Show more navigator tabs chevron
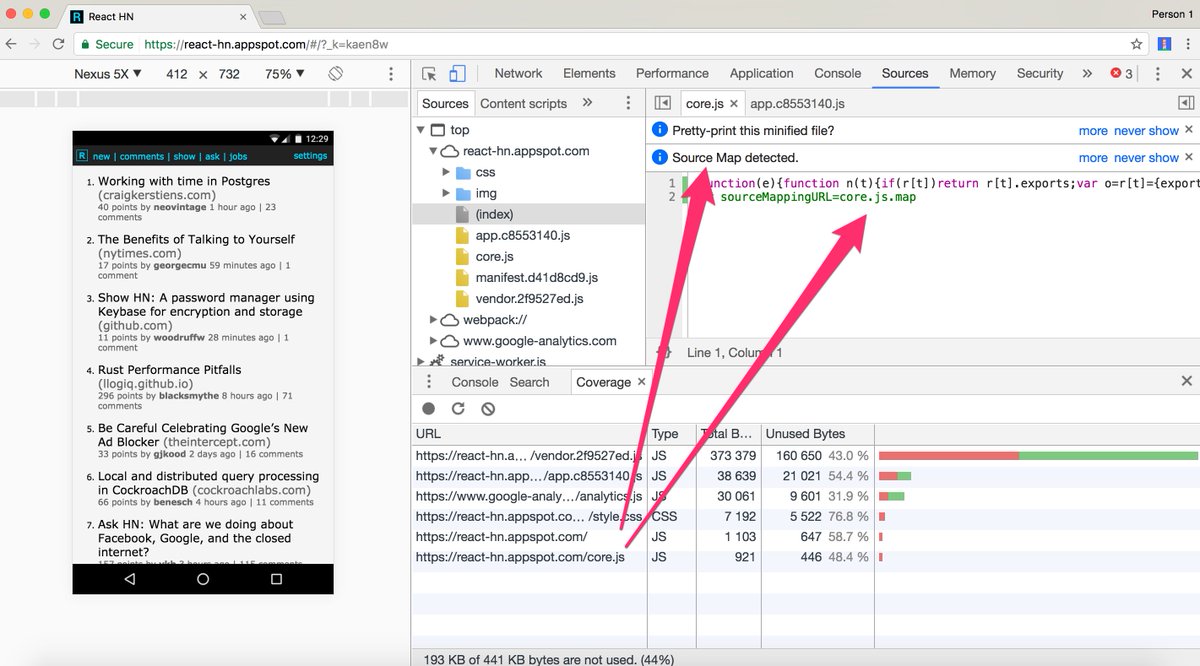This screenshot has width=1200, height=666. (x=587, y=103)
